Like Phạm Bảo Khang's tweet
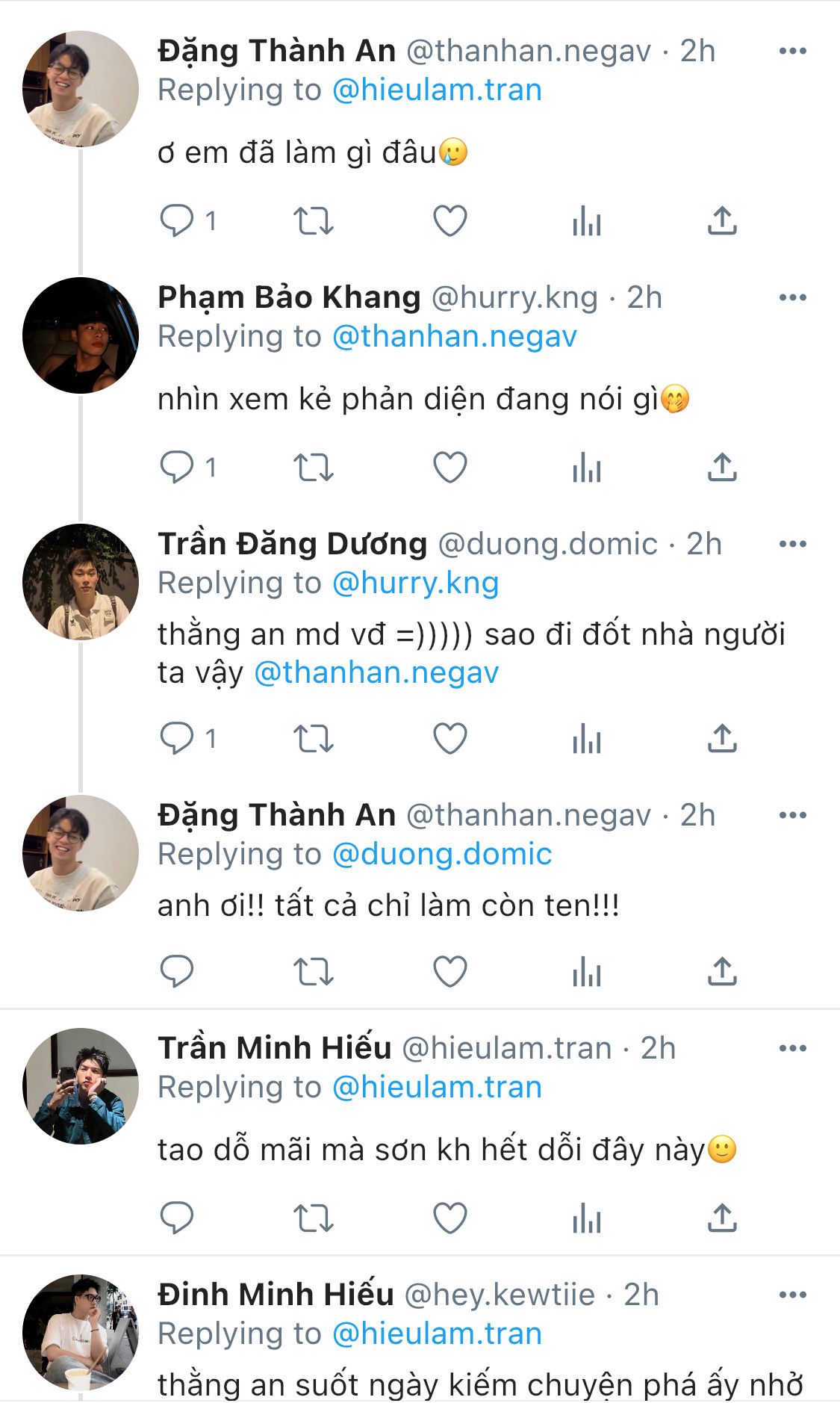The width and height of the screenshot is (840, 1403). pos(450,468)
